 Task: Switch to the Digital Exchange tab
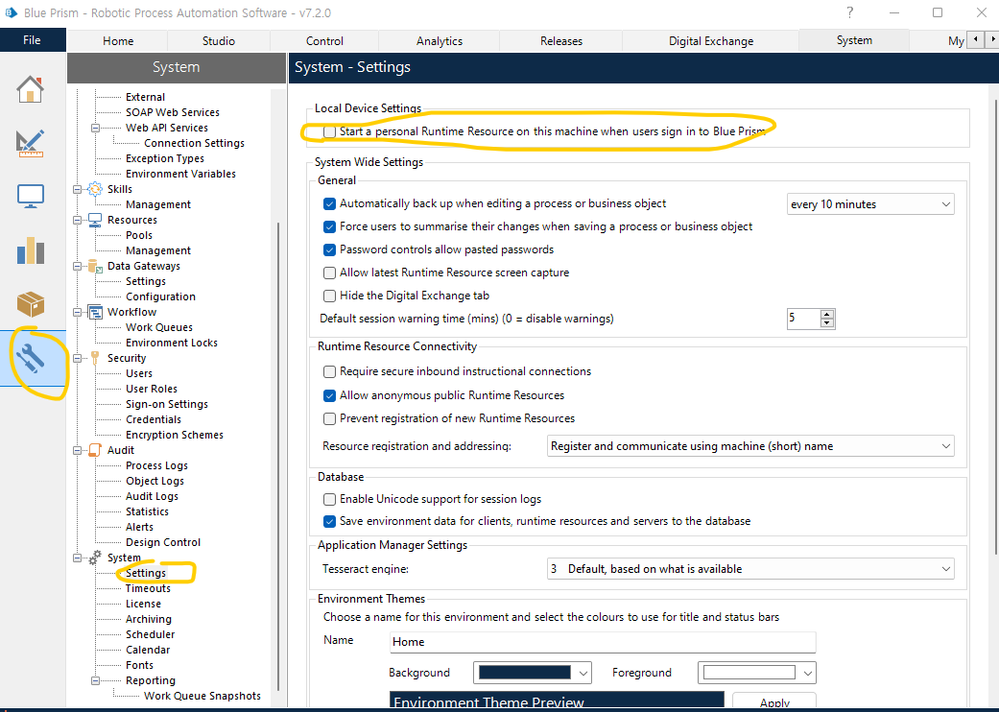711,41
